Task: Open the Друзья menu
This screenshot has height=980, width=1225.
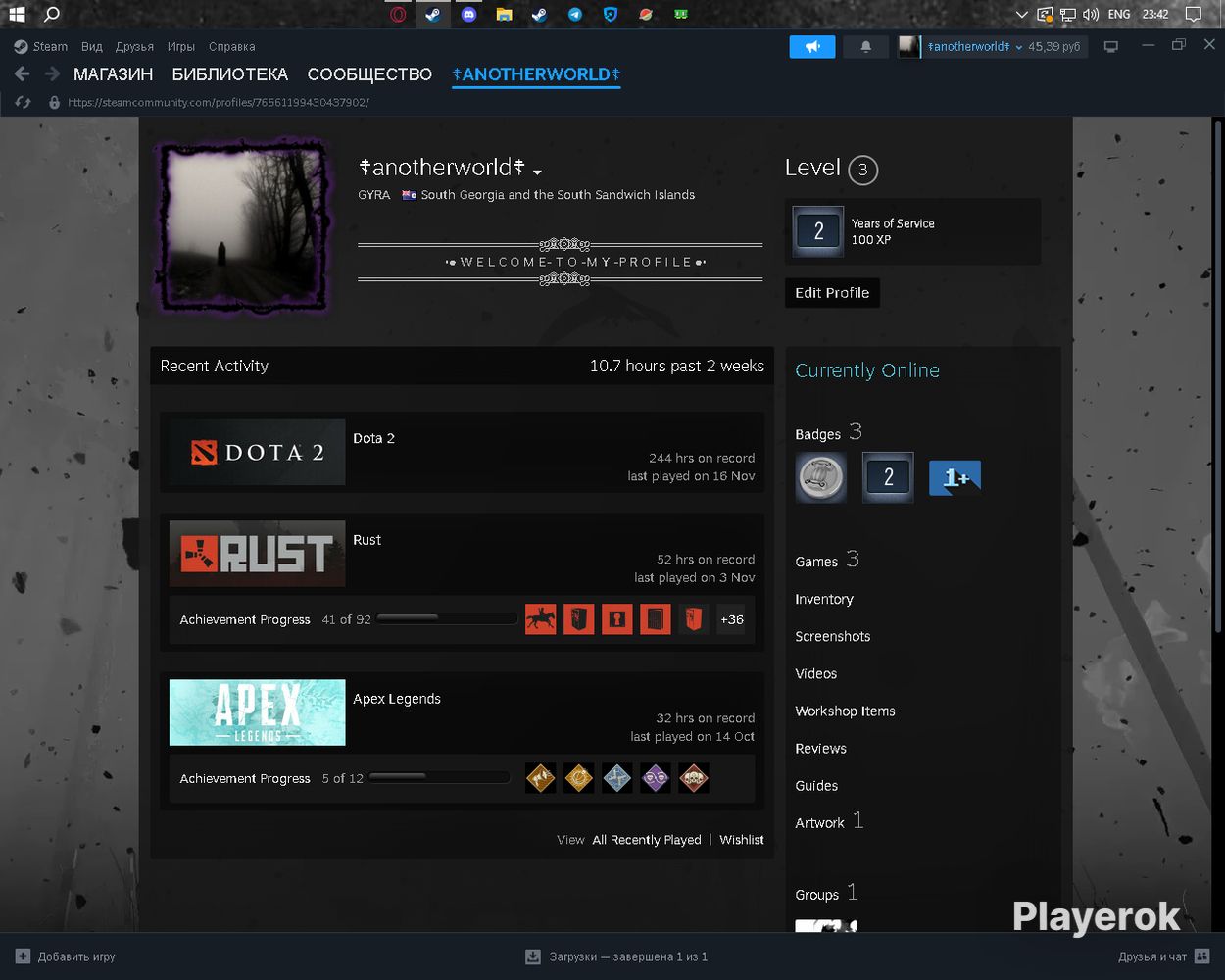Action: [x=134, y=46]
